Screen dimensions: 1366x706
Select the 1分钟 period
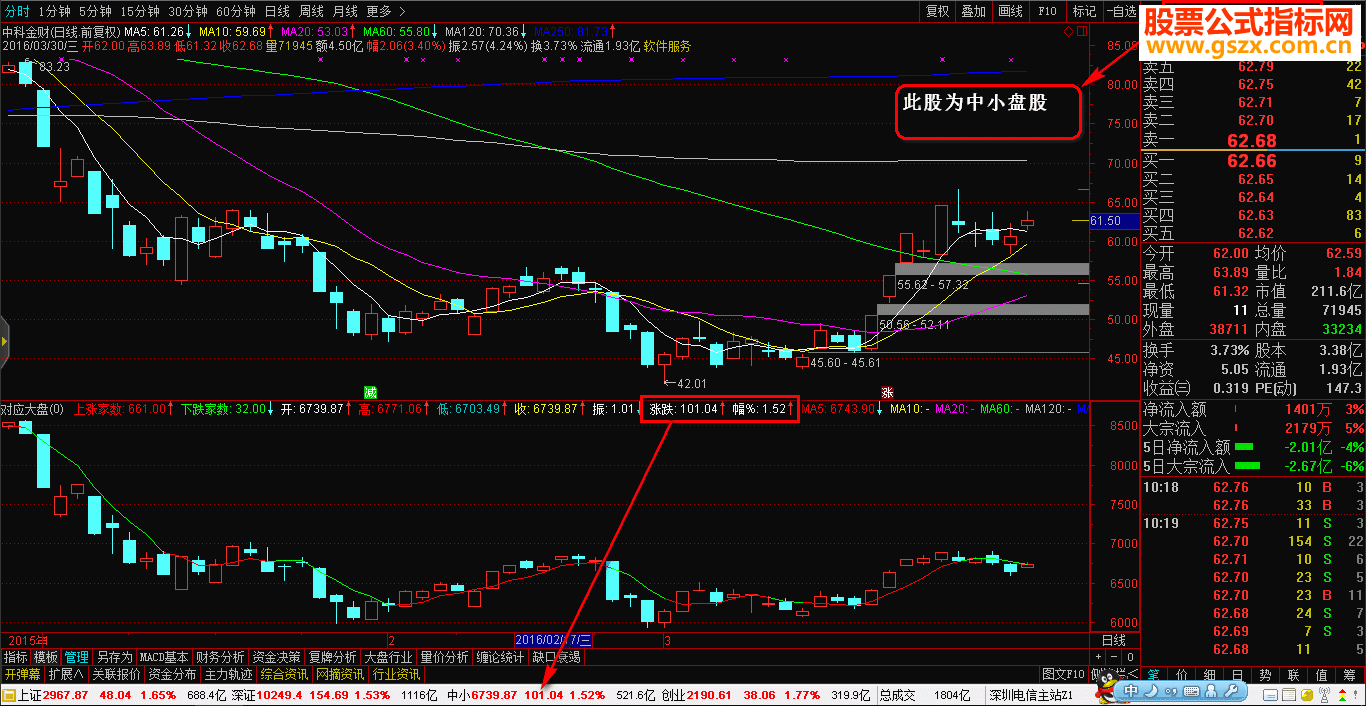tap(55, 11)
